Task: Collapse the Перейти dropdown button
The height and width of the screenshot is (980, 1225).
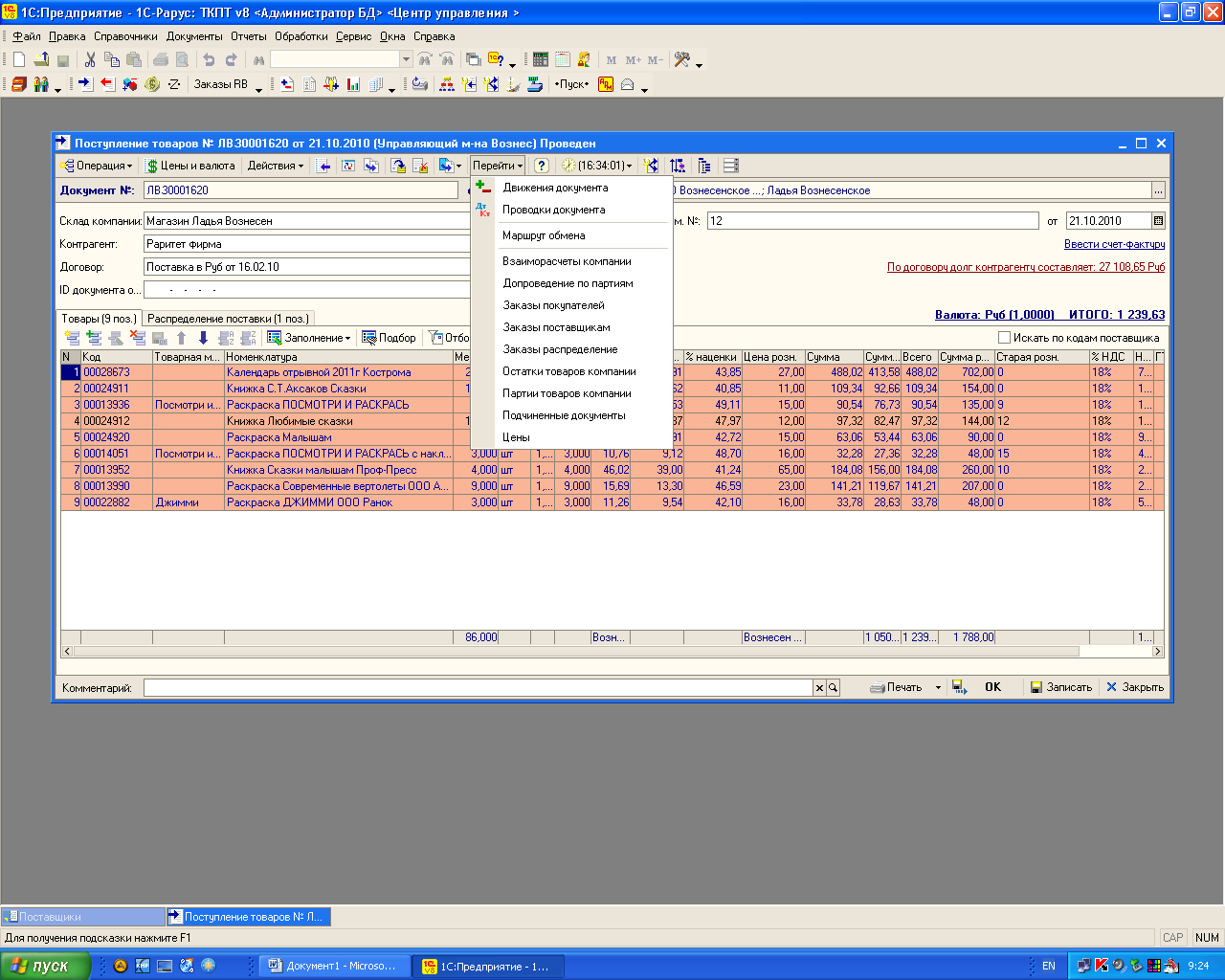Action: 498,166
